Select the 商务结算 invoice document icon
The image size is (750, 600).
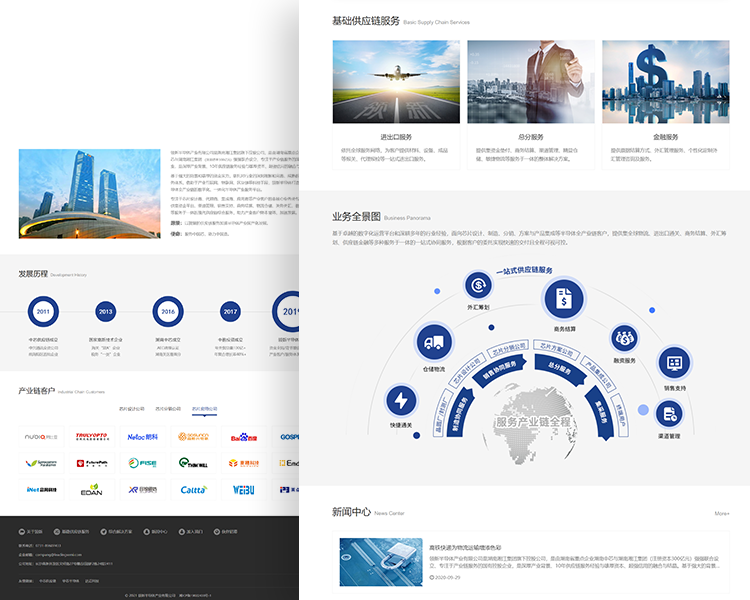pyautogui.click(x=564, y=299)
